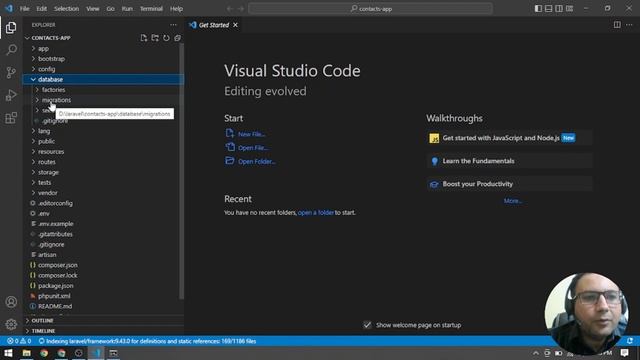
Task: Select the Get Started tab
Action: [x=214, y=25]
